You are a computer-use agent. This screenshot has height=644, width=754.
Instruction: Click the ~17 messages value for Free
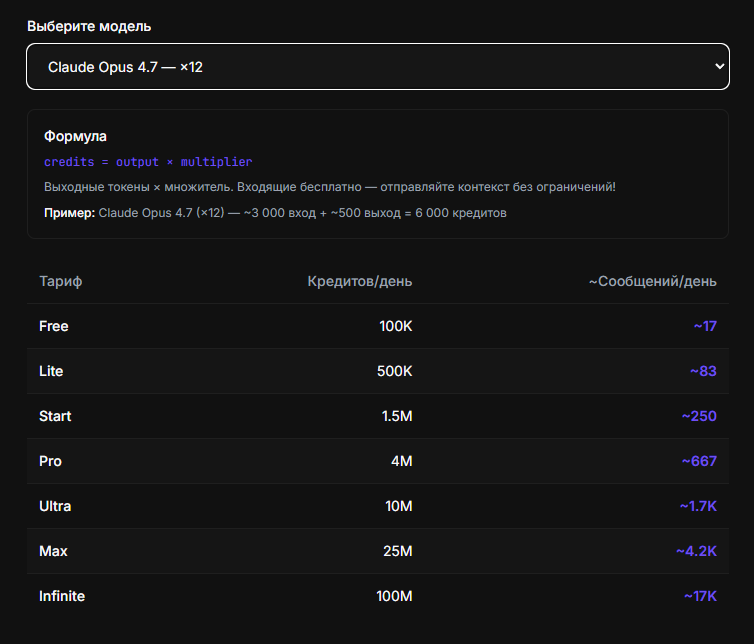pos(705,326)
